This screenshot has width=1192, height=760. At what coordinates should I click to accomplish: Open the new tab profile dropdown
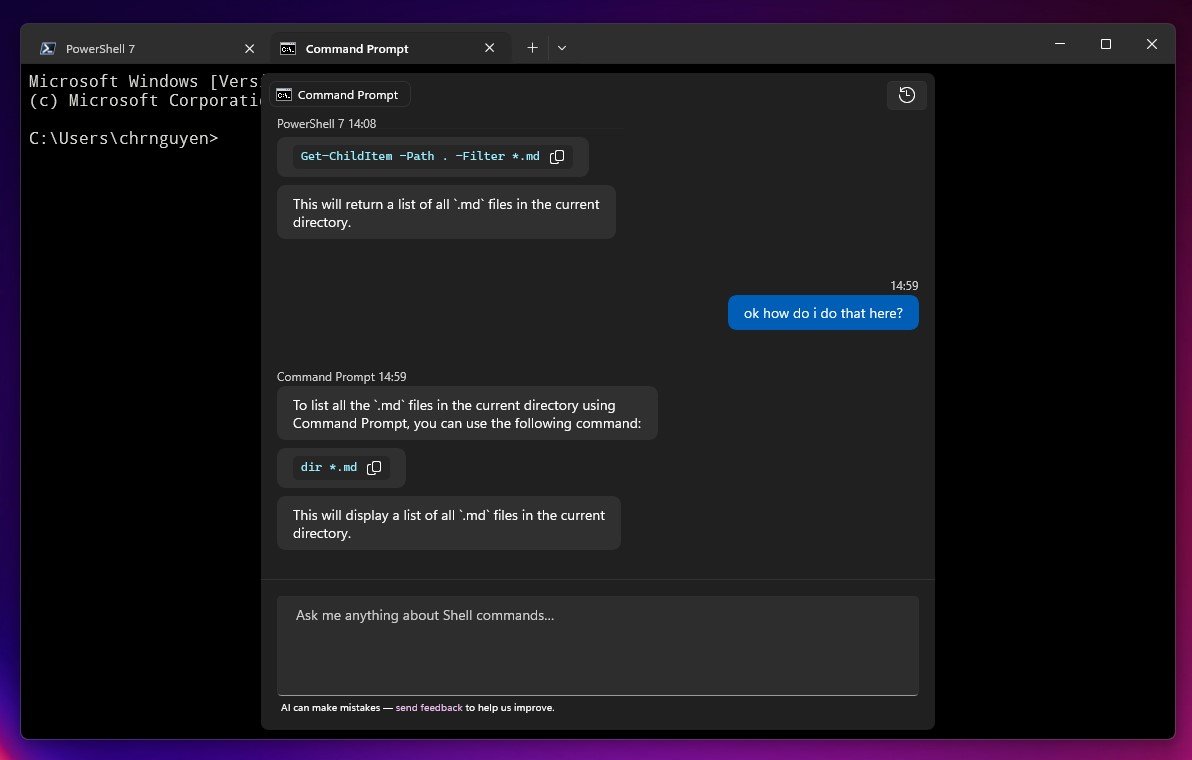tap(562, 47)
